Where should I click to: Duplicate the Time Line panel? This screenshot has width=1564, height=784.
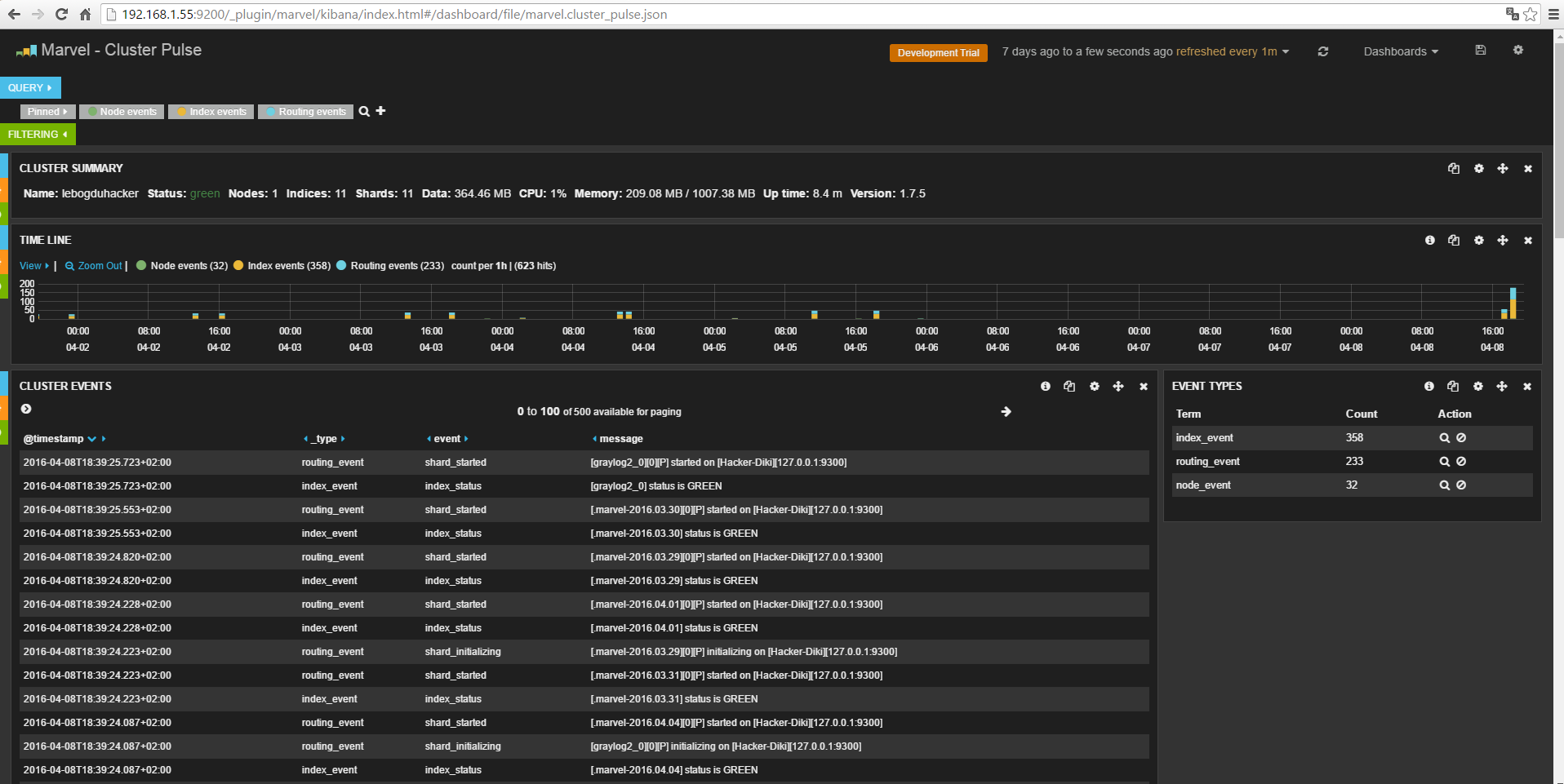(1454, 240)
